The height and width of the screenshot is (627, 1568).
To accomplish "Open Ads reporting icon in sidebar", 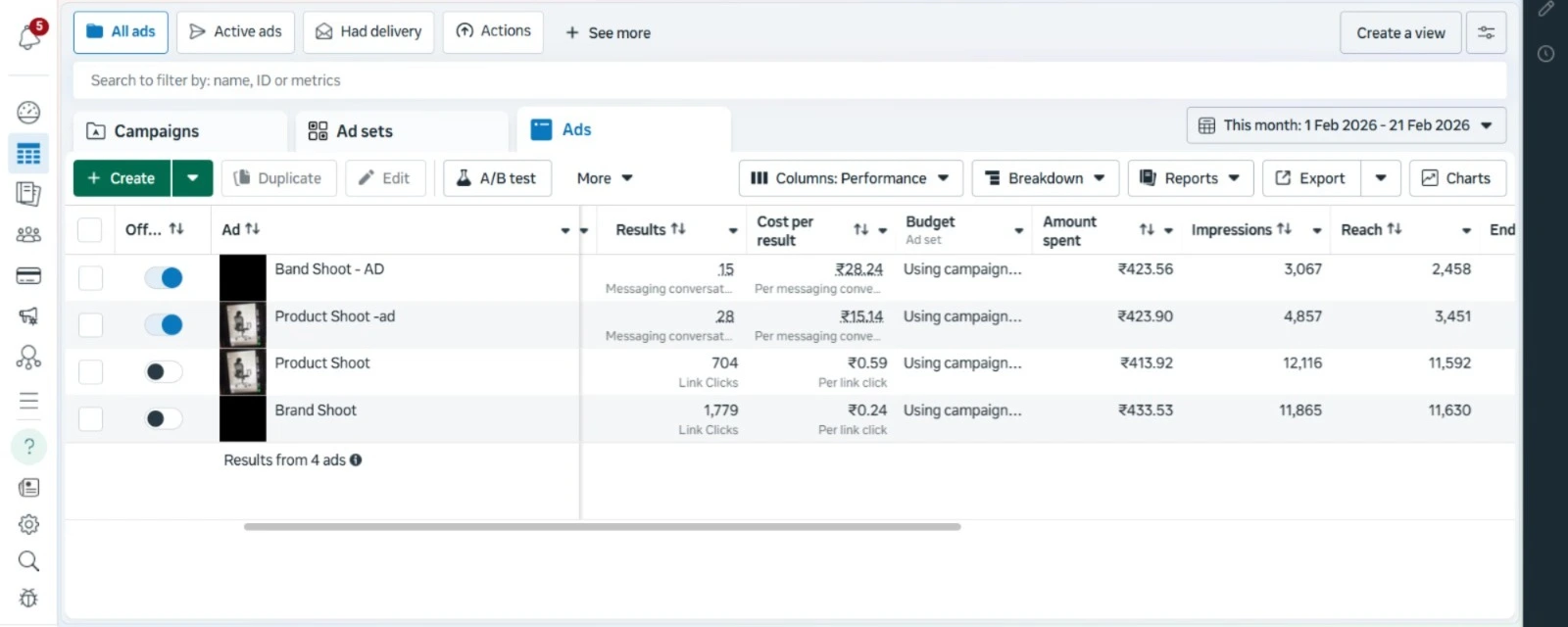I will (x=29, y=194).
